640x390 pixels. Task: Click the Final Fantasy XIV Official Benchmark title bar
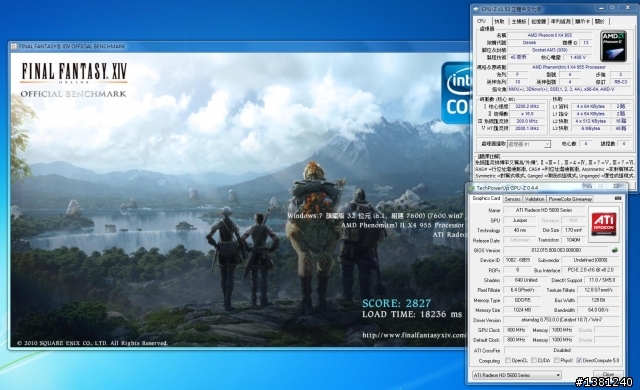(x=239, y=47)
